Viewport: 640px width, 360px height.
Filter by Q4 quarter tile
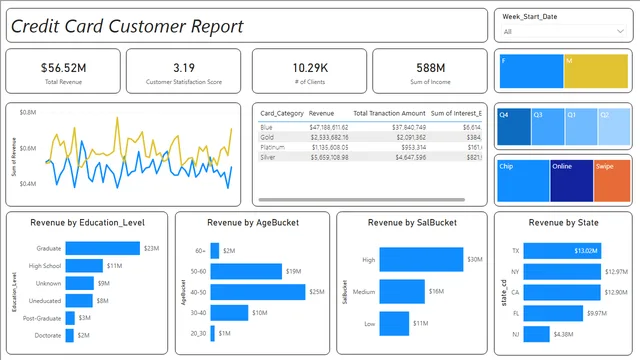click(514, 127)
